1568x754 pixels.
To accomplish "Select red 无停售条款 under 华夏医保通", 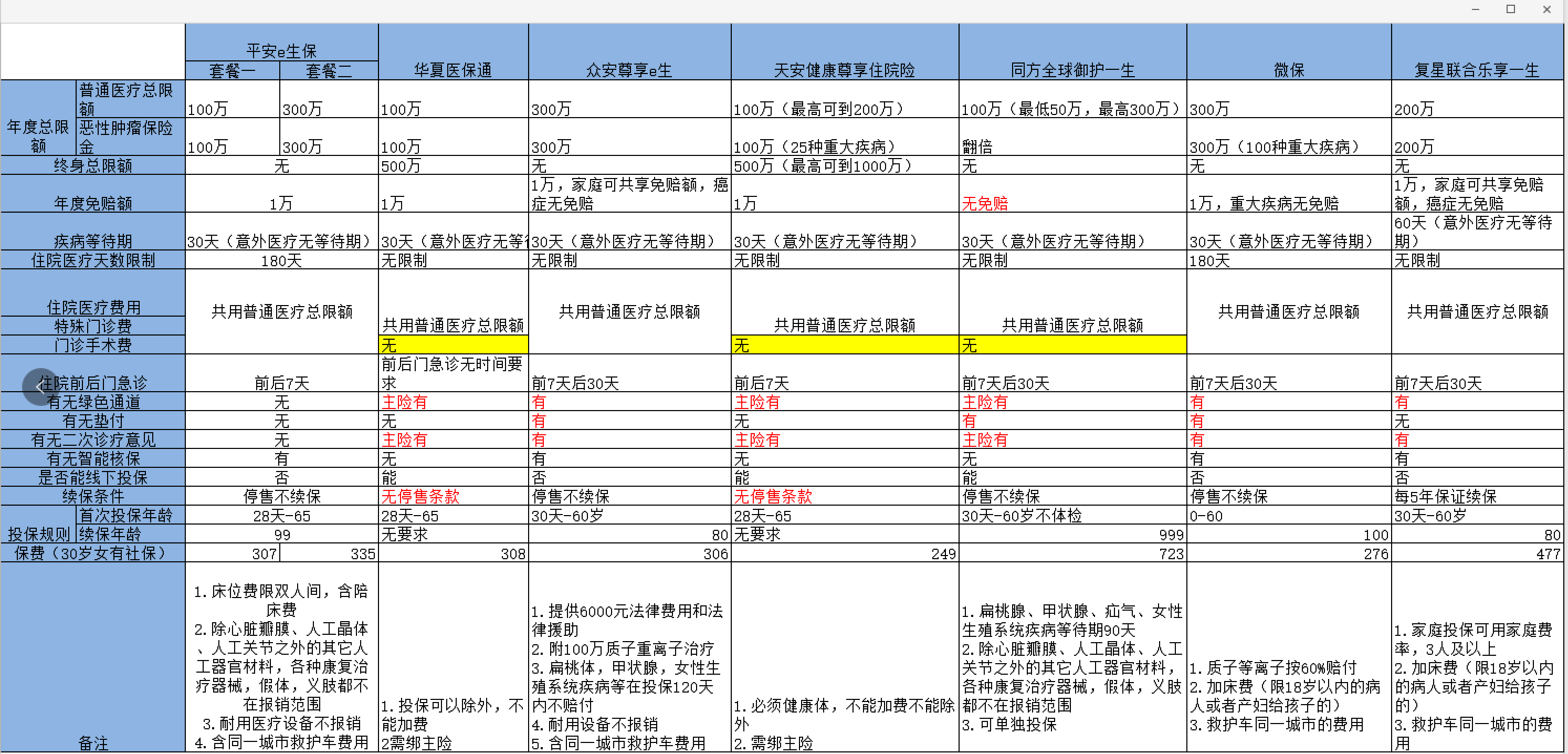I will click(x=454, y=496).
